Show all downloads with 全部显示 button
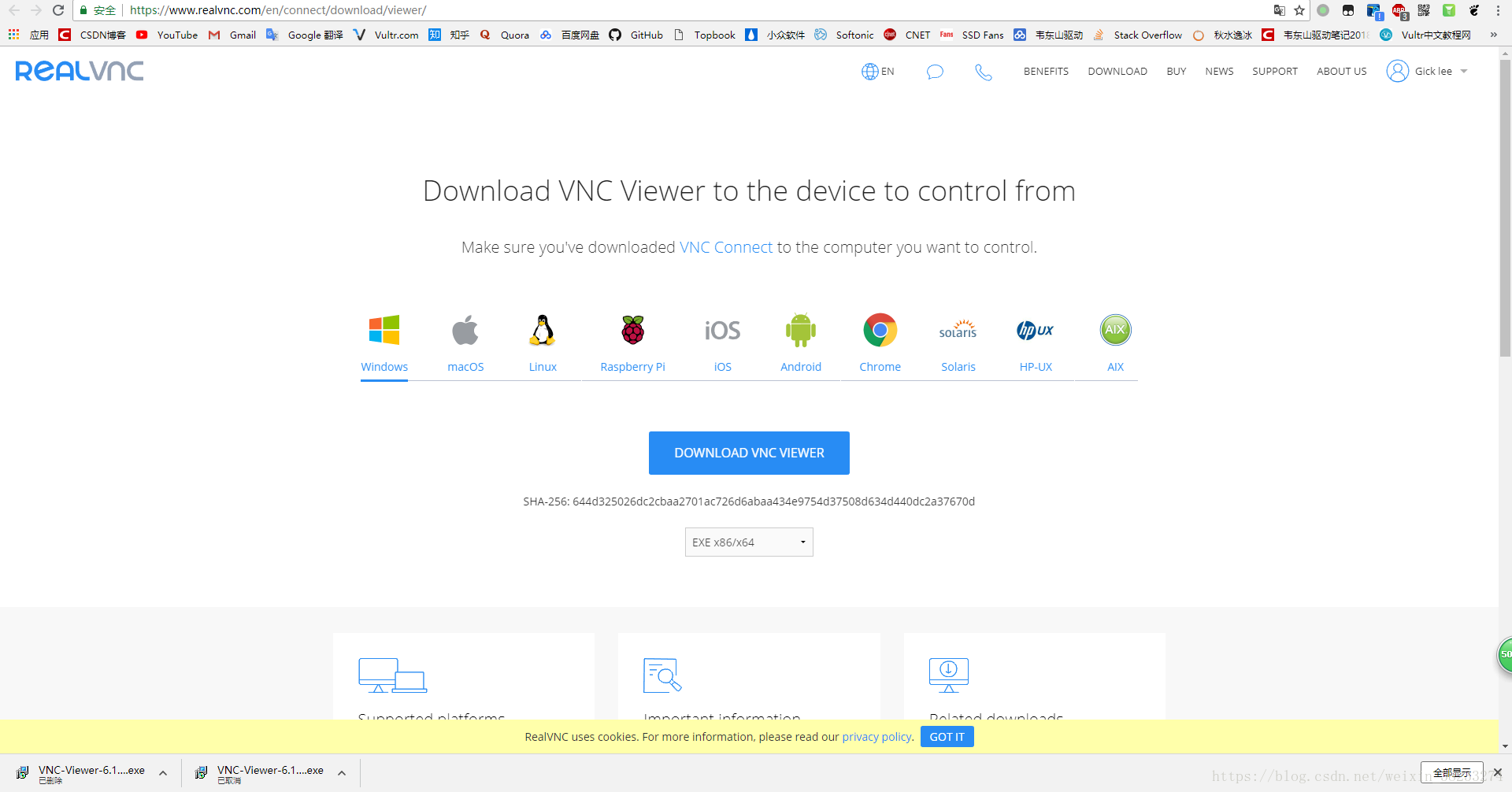Screen dimensions: 1512x792 click(x=1451, y=773)
